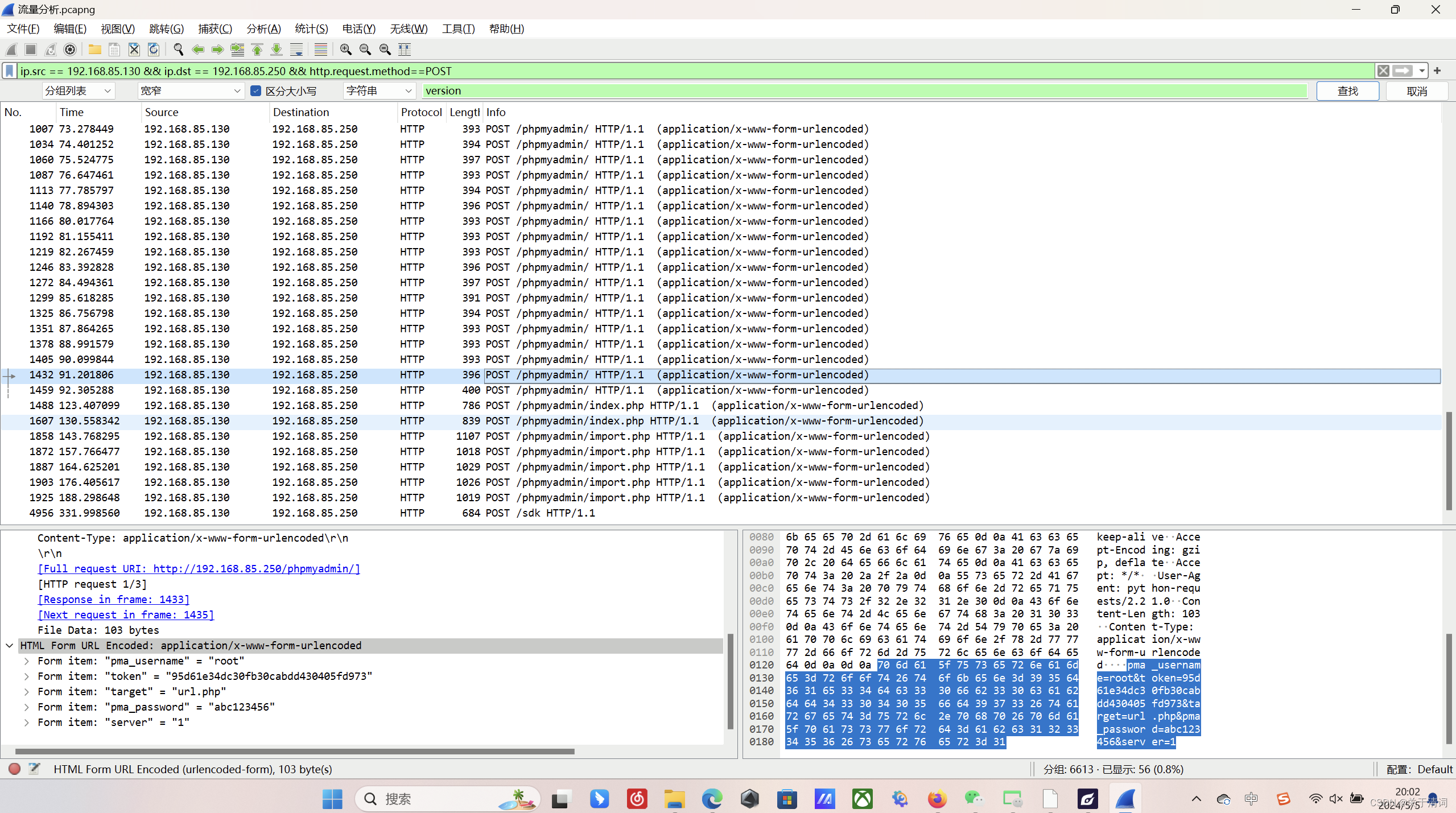Screen dimensions: 1456x813
Task: Open the 字符串 search-type dropdown
Action: coord(378,91)
